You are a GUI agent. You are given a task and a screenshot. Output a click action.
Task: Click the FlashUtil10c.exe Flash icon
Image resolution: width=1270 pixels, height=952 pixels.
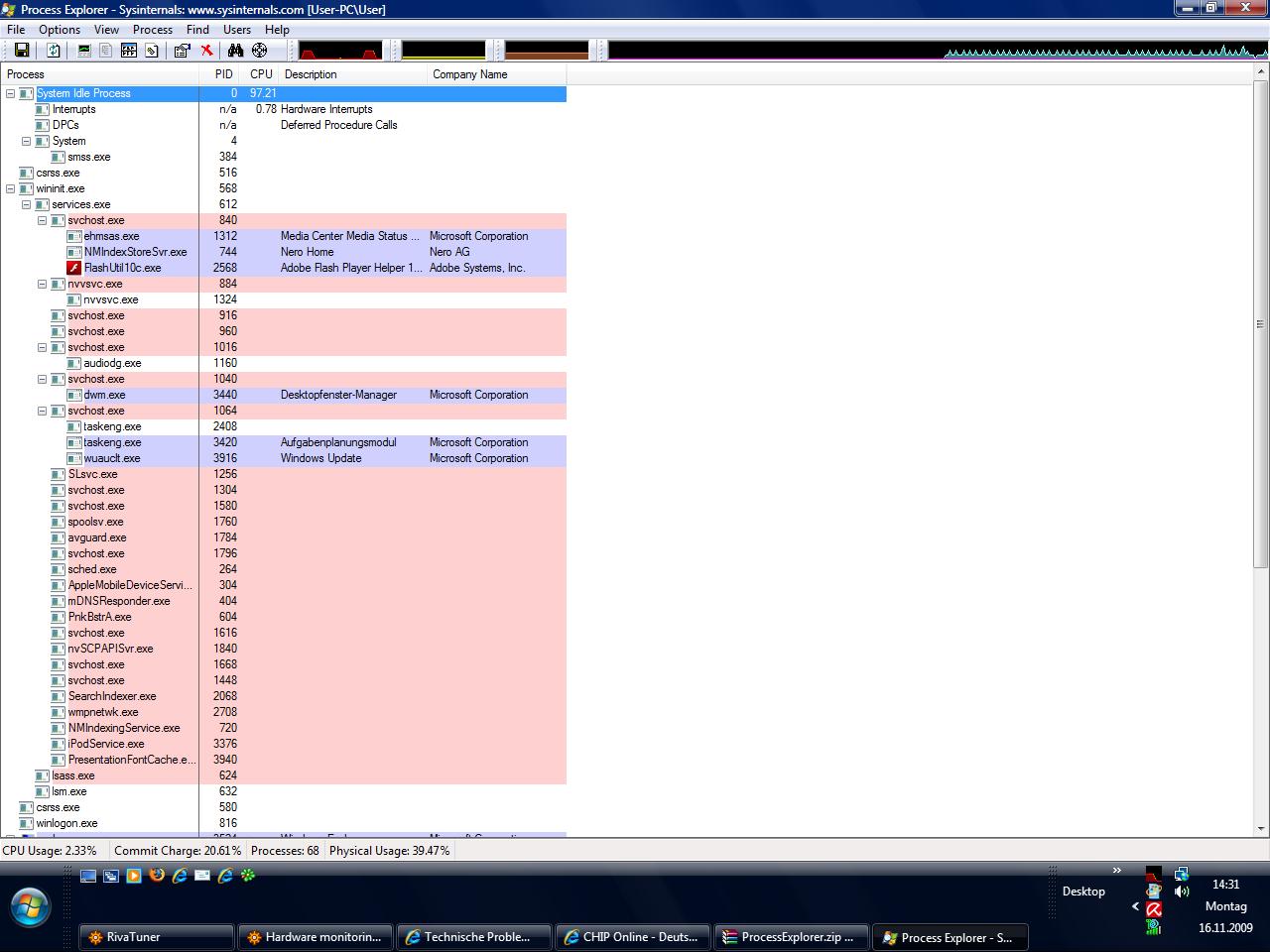[74, 268]
